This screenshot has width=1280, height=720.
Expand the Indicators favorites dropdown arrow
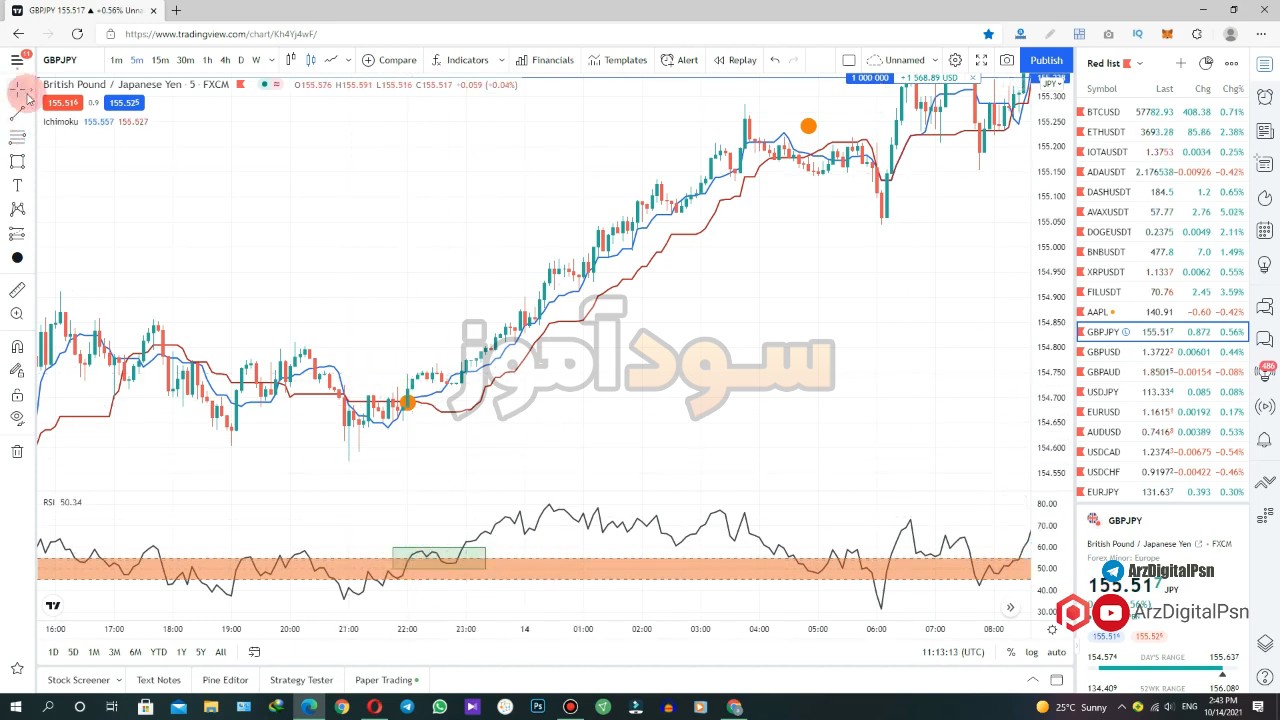(x=502, y=60)
